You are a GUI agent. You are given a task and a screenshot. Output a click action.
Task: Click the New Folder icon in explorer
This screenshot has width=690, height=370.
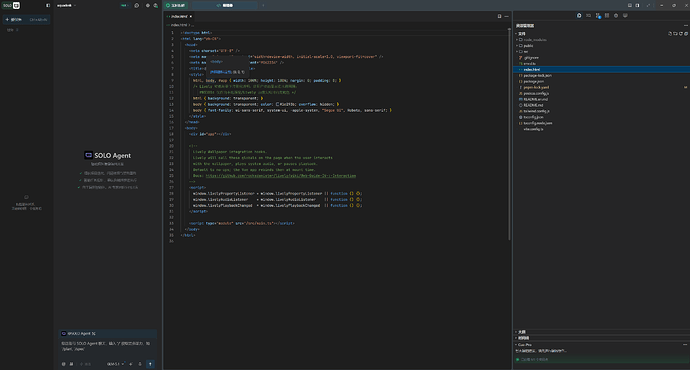click(x=675, y=33)
